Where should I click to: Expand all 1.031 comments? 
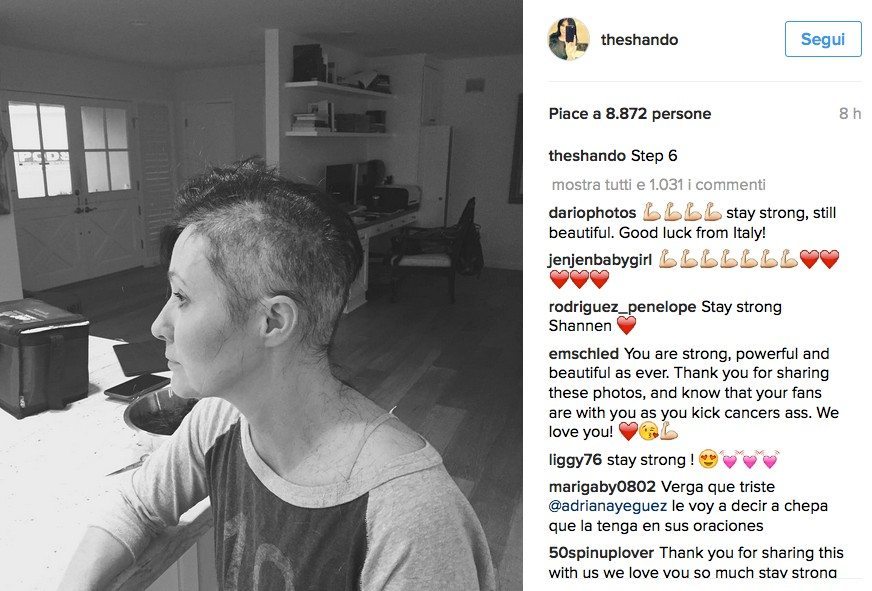click(658, 185)
